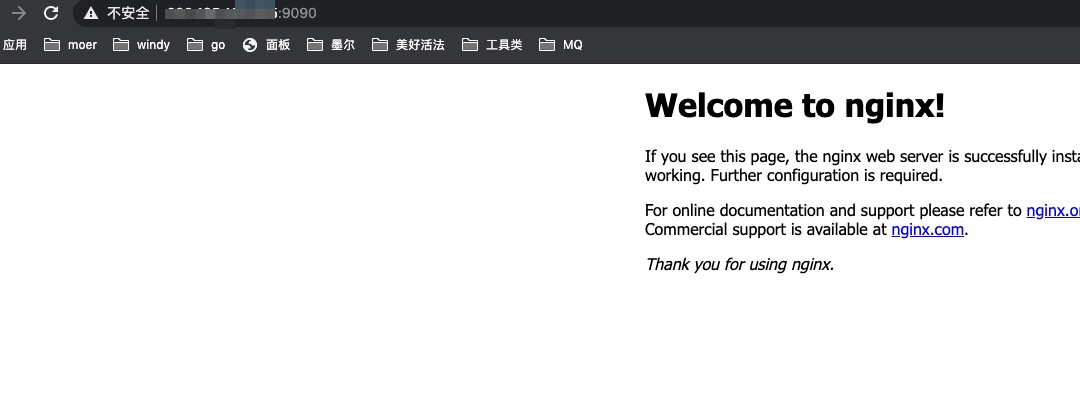Screen dimensions: 1080x414
Task: Open the 面板 bookmark
Action: point(267,45)
